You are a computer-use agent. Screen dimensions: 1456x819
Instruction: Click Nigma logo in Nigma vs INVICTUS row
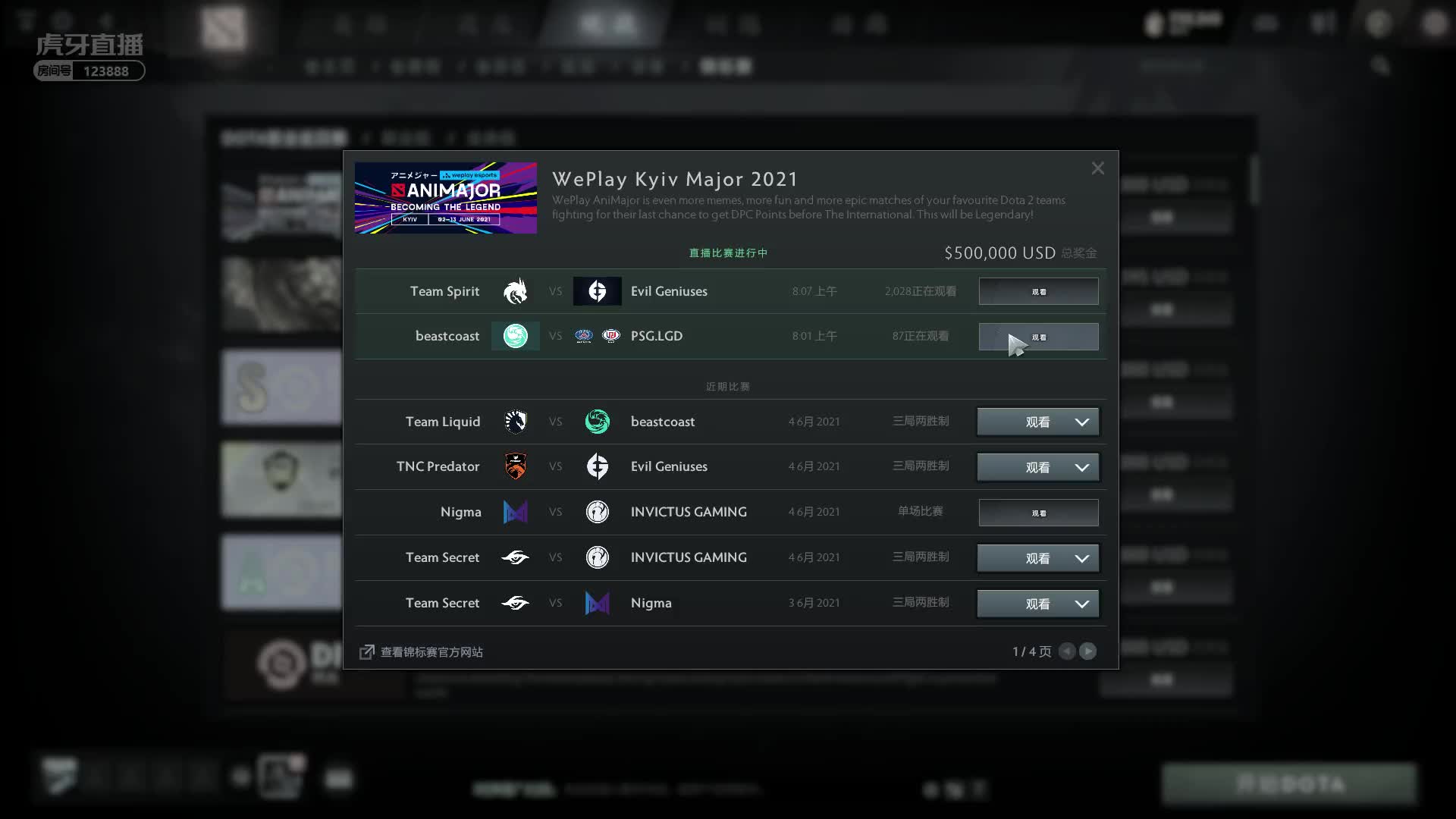pos(516,512)
